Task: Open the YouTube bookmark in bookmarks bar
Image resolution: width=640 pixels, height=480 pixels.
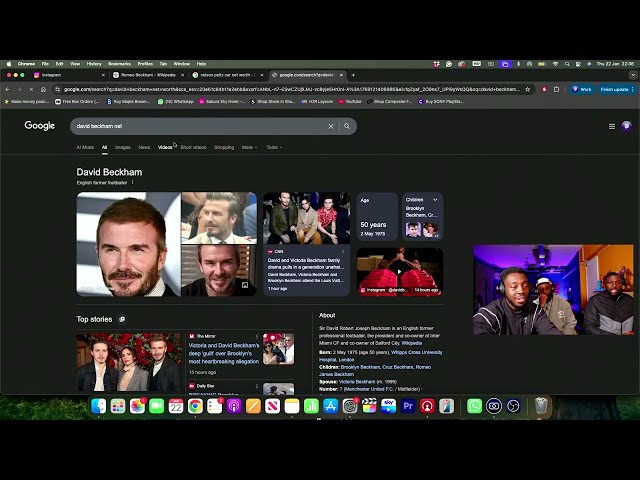Action: [x=350, y=102]
